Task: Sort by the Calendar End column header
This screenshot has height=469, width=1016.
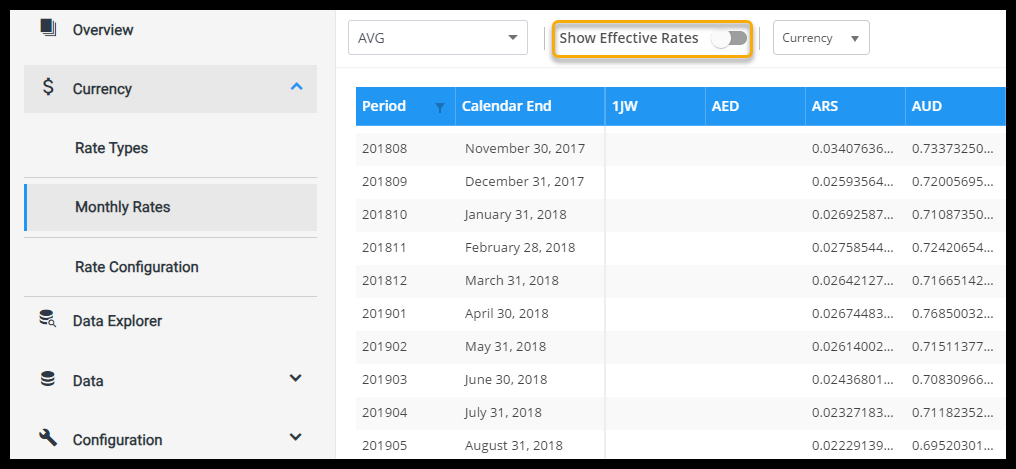Action: coord(506,106)
